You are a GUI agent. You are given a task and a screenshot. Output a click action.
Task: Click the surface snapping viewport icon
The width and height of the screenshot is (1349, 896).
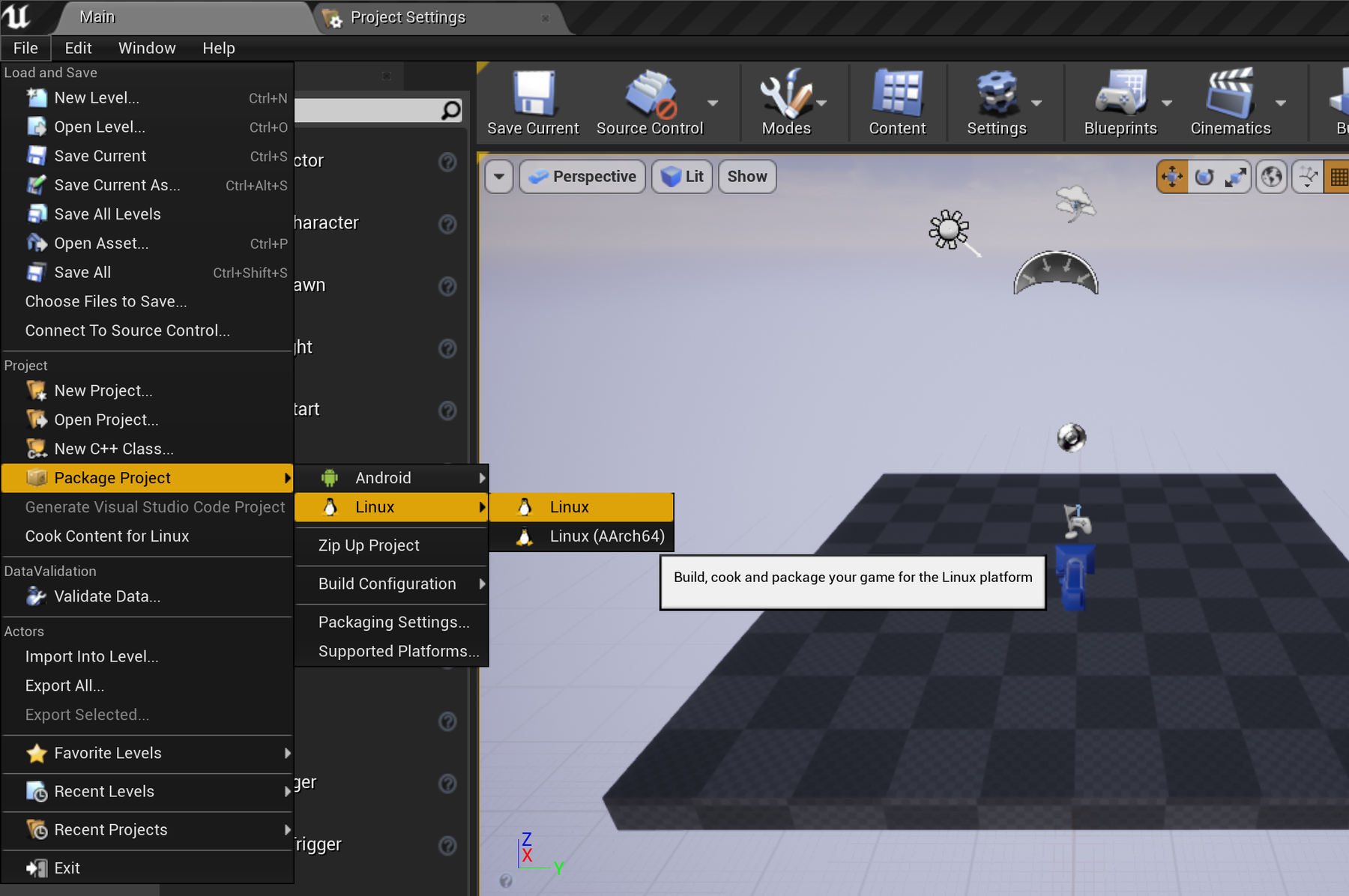(x=1308, y=177)
